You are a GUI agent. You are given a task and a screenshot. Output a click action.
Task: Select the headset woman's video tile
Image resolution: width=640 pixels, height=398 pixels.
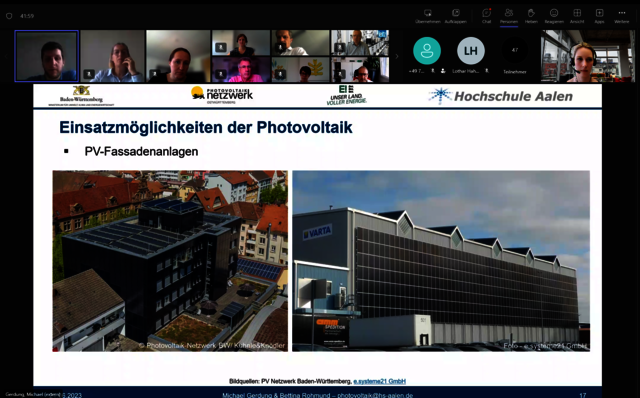[588, 56]
